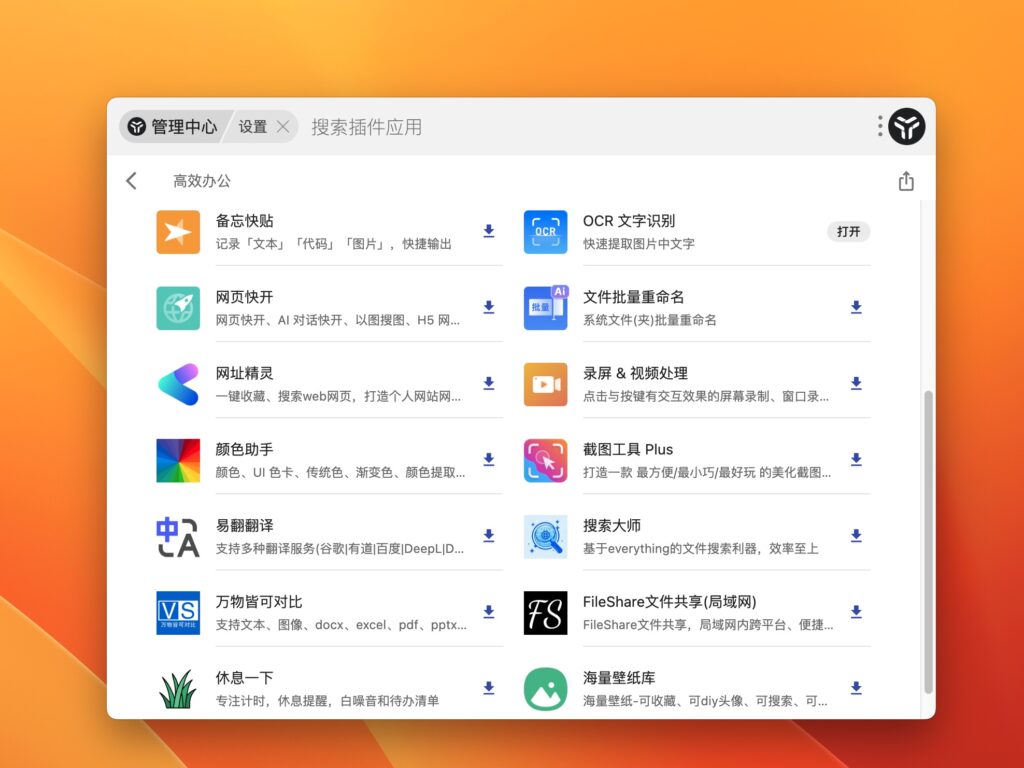Go back using the back arrow
The height and width of the screenshot is (768, 1024).
click(x=131, y=181)
